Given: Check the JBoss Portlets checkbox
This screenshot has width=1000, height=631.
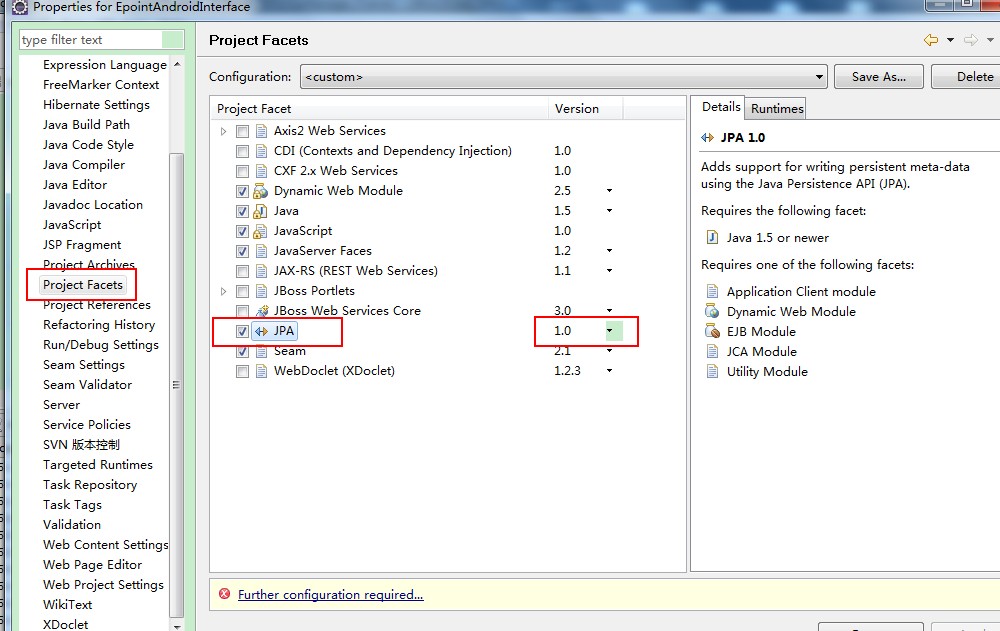Looking at the screenshot, I should click(x=242, y=292).
